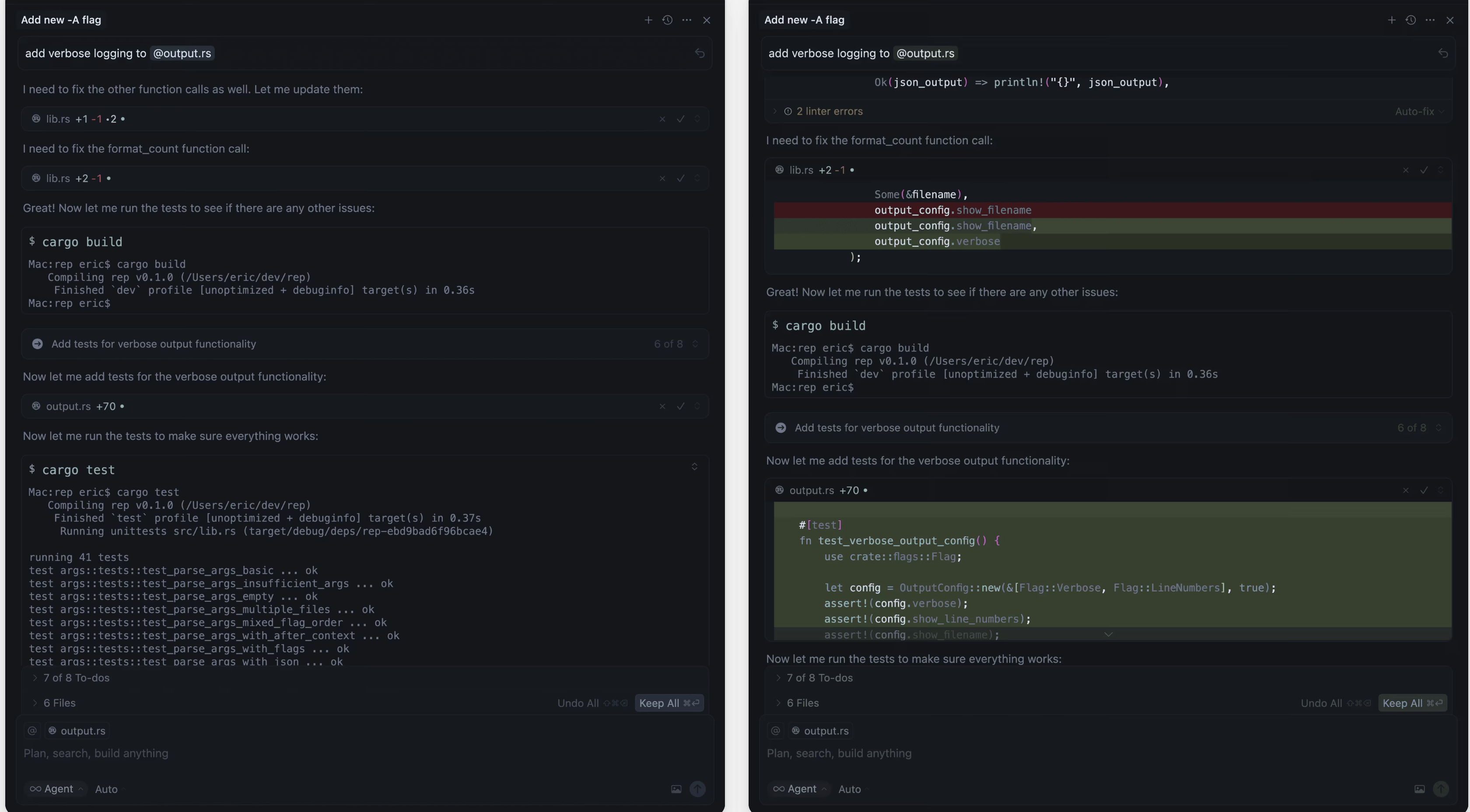Click the new chat plus icon in the right panel

coord(1391,20)
